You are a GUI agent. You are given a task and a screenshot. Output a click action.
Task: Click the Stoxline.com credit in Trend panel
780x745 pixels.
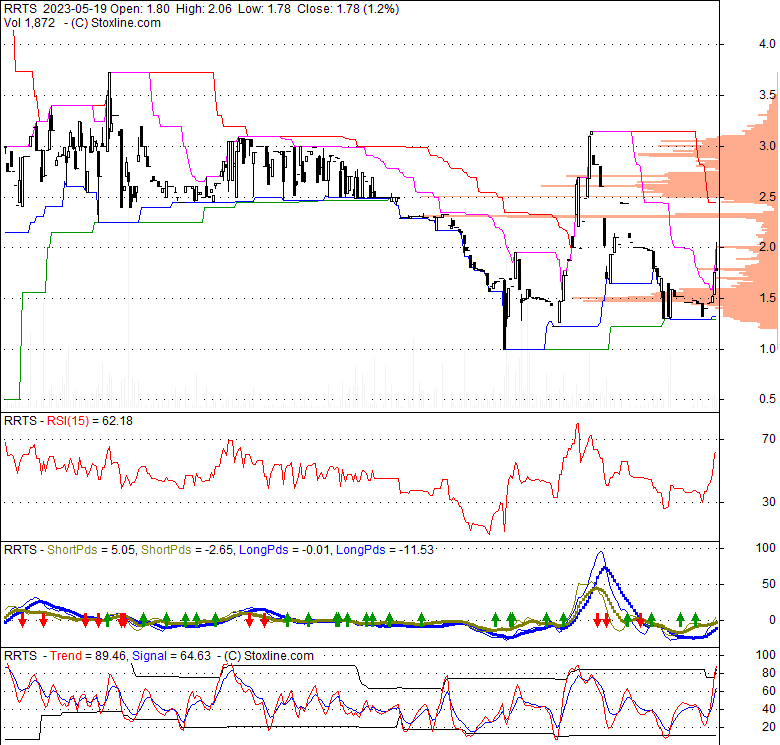(279, 656)
